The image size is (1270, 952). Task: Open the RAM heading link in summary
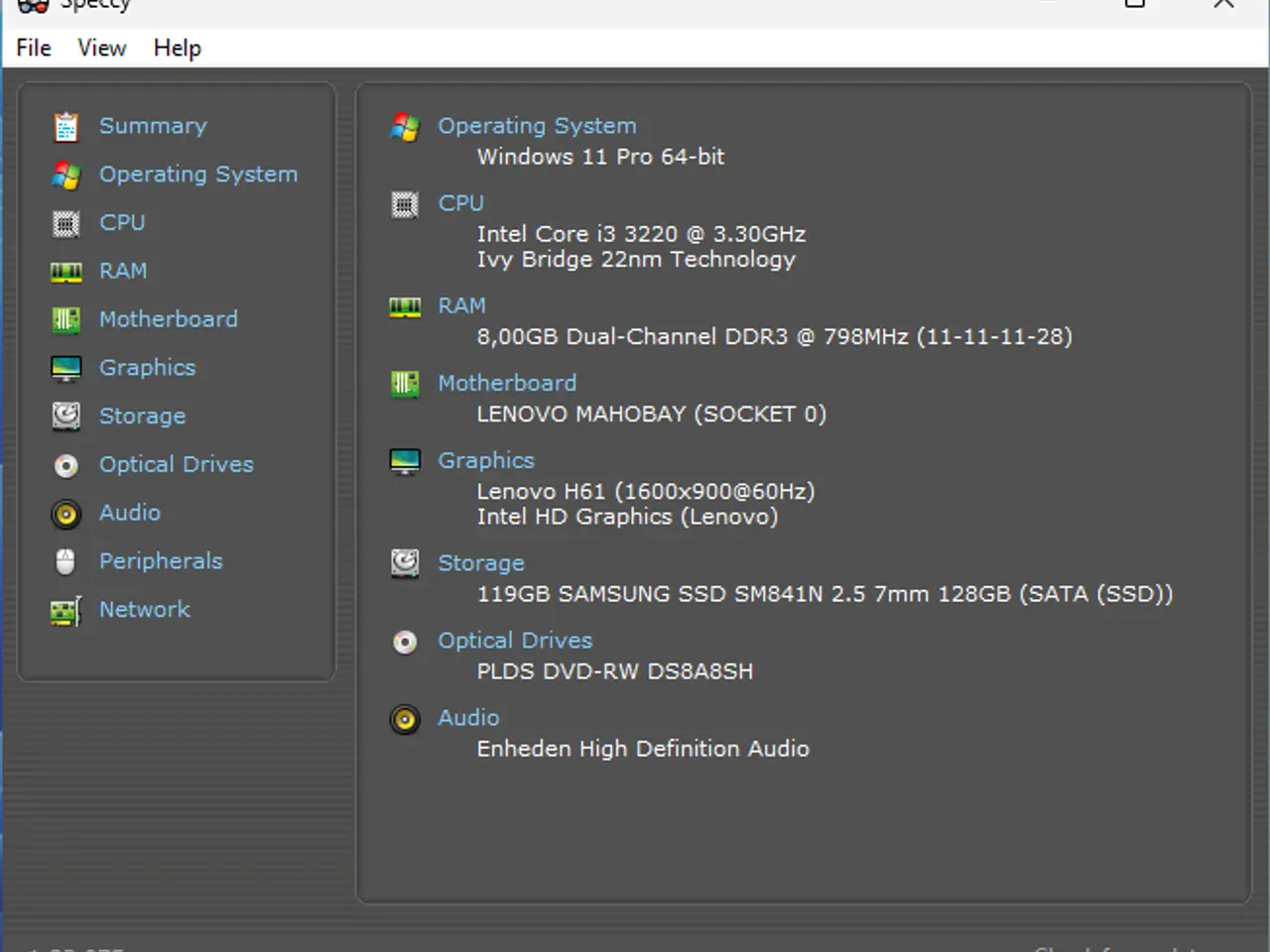click(462, 305)
